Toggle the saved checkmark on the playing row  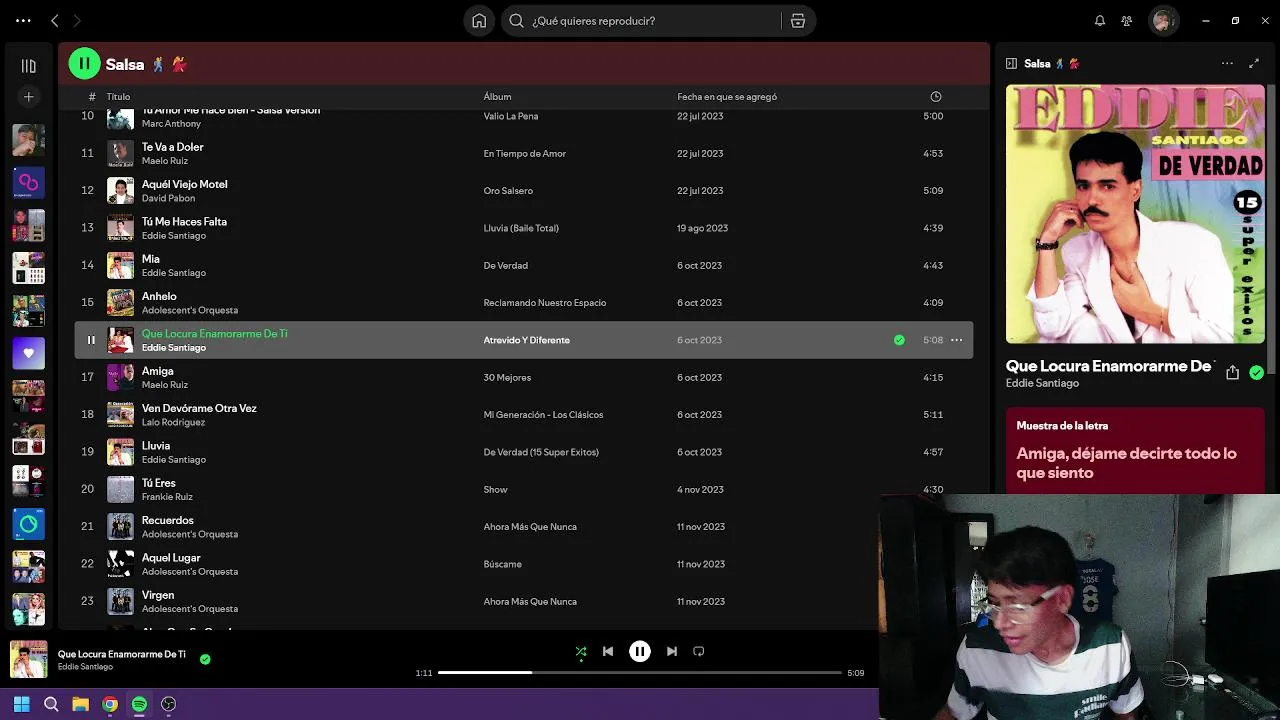[x=899, y=340]
